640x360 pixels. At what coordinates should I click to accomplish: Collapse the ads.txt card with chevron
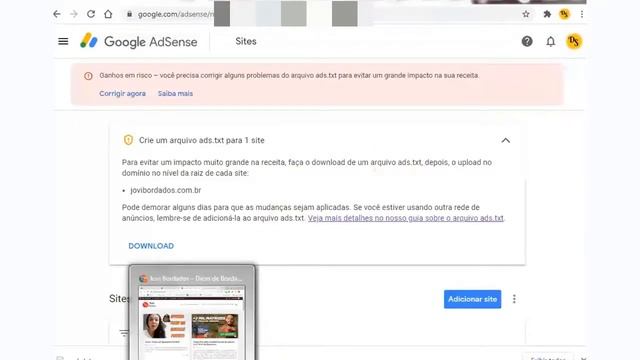click(506, 140)
